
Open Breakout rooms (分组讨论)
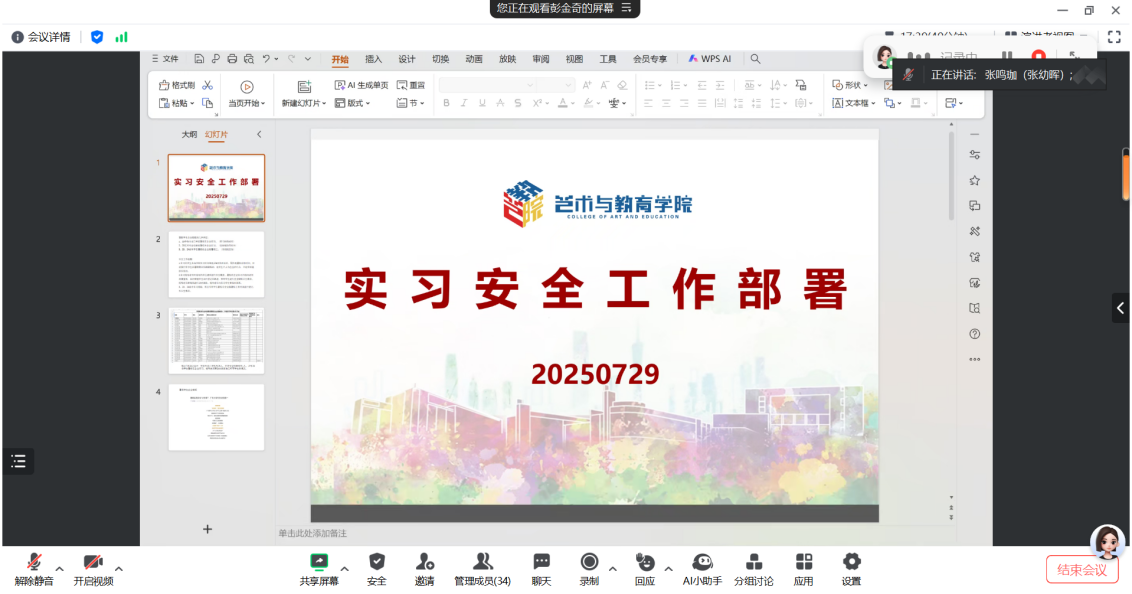coord(754,563)
